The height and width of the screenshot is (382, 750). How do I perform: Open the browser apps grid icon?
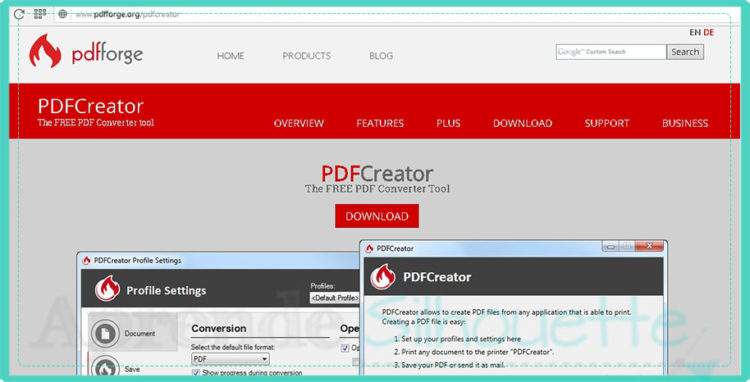click(x=40, y=14)
